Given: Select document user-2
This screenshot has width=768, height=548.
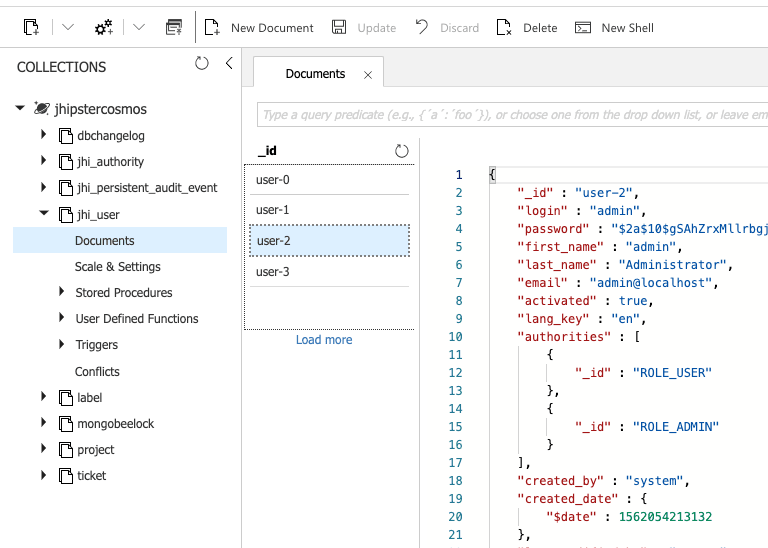Looking at the screenshot, I should [x=329, y=240].
